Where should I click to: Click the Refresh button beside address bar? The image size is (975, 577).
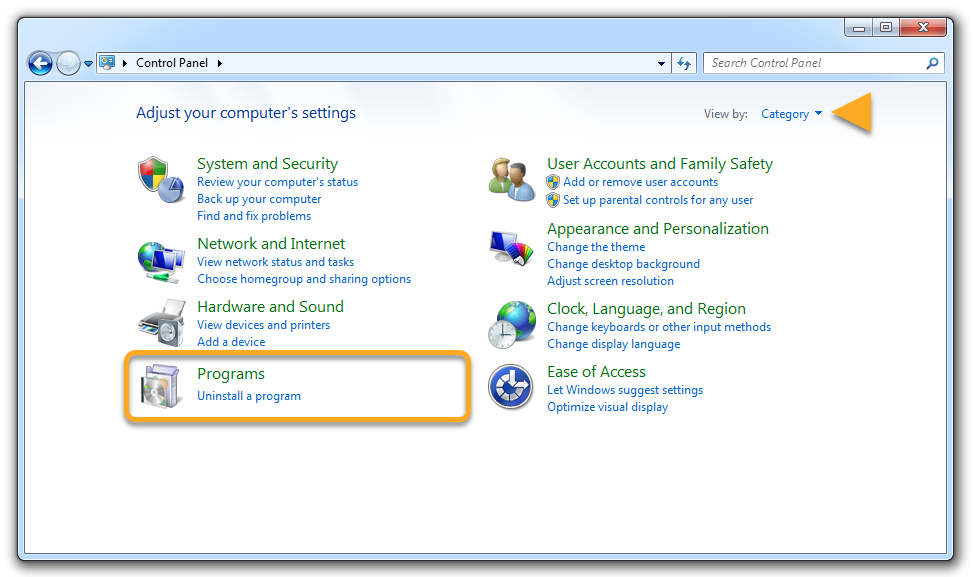pos(684,63)
